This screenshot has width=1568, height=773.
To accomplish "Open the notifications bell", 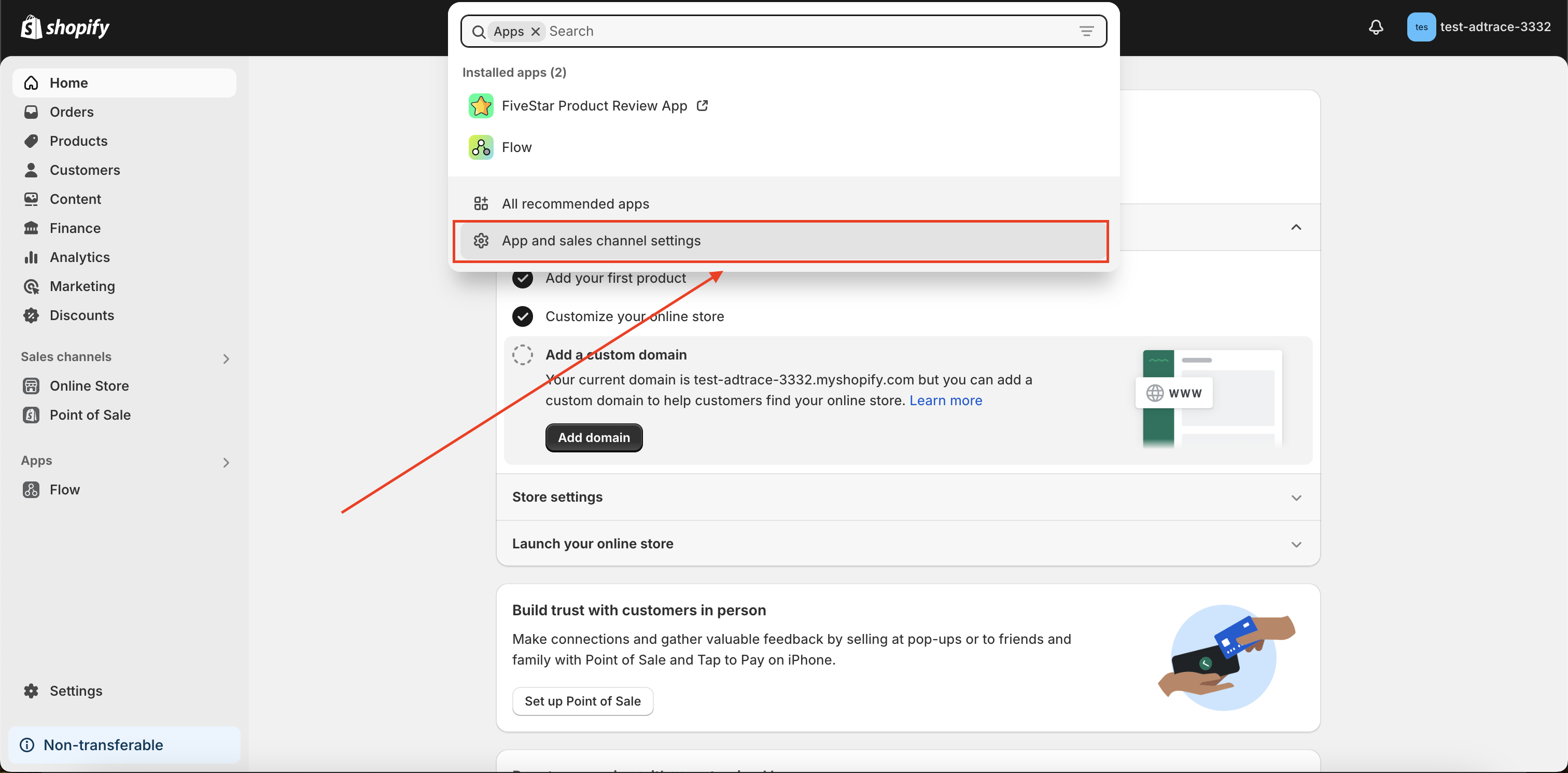I will [1376, 27].
